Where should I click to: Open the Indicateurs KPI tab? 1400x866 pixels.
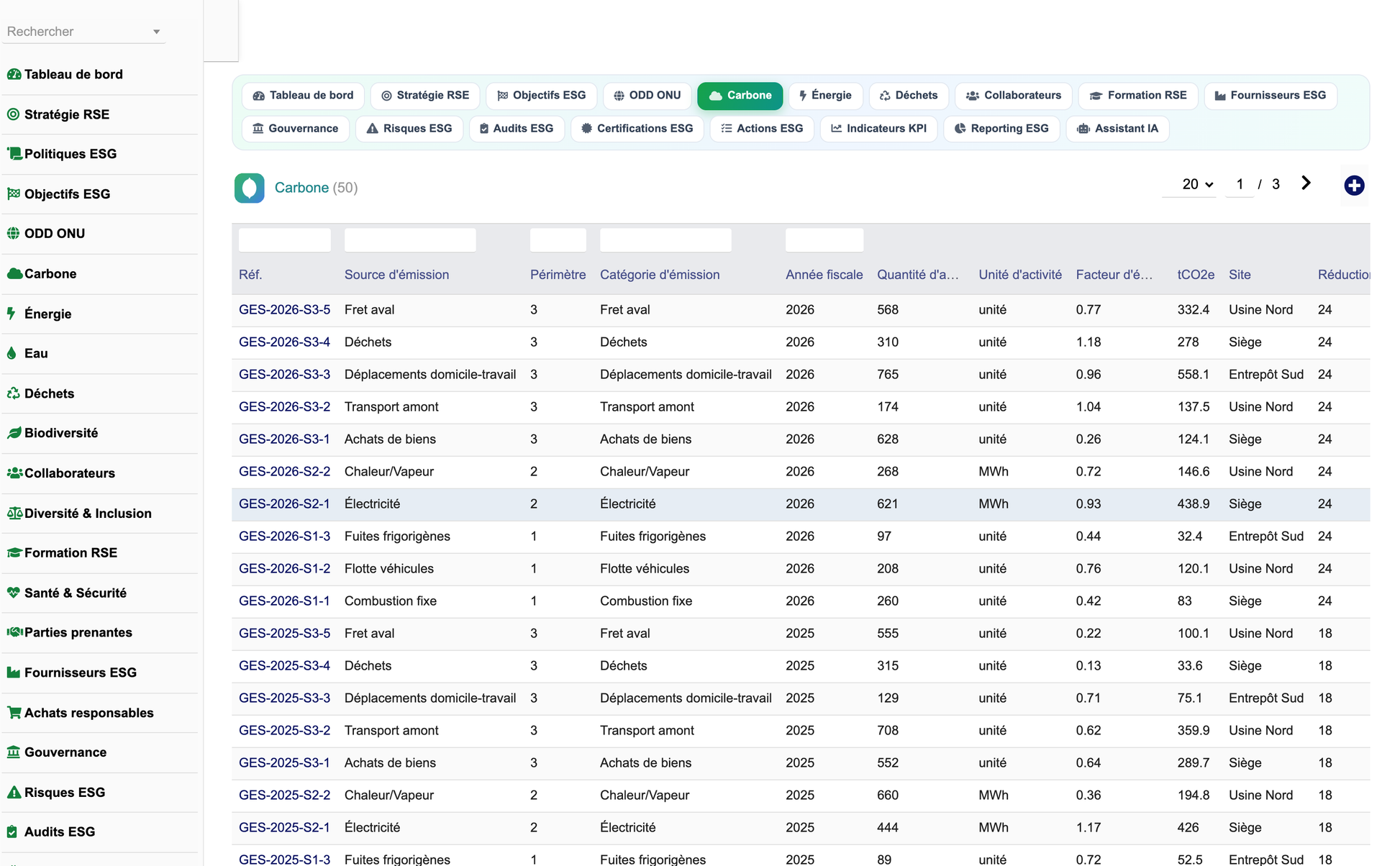tap(878, 129)
